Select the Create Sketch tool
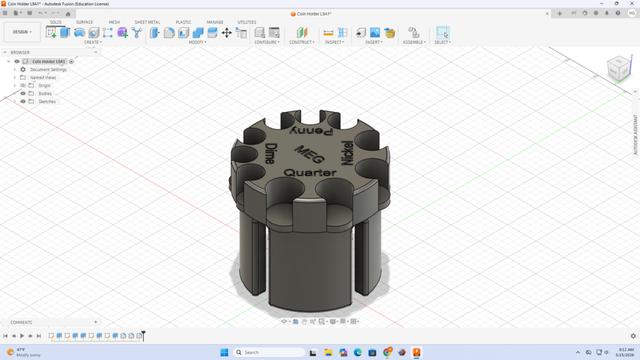The width and height of the screenshot is (640, 360). [51, 32]
